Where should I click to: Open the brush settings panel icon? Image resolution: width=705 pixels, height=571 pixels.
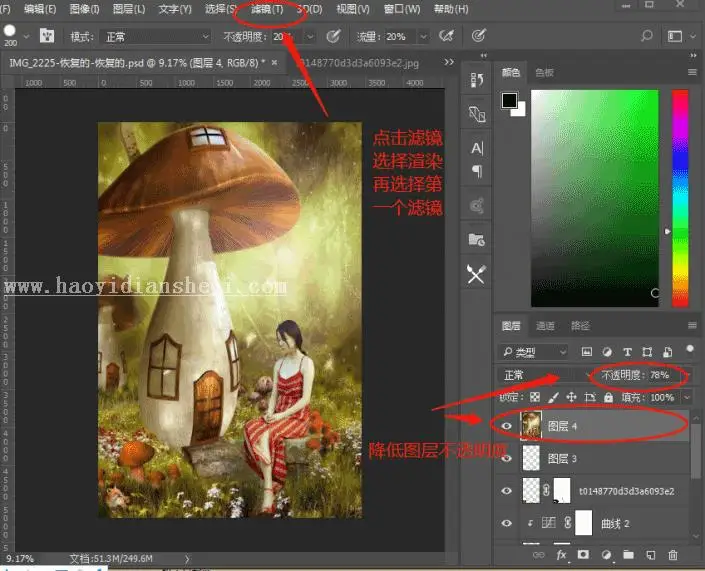(x=47, y=36)
